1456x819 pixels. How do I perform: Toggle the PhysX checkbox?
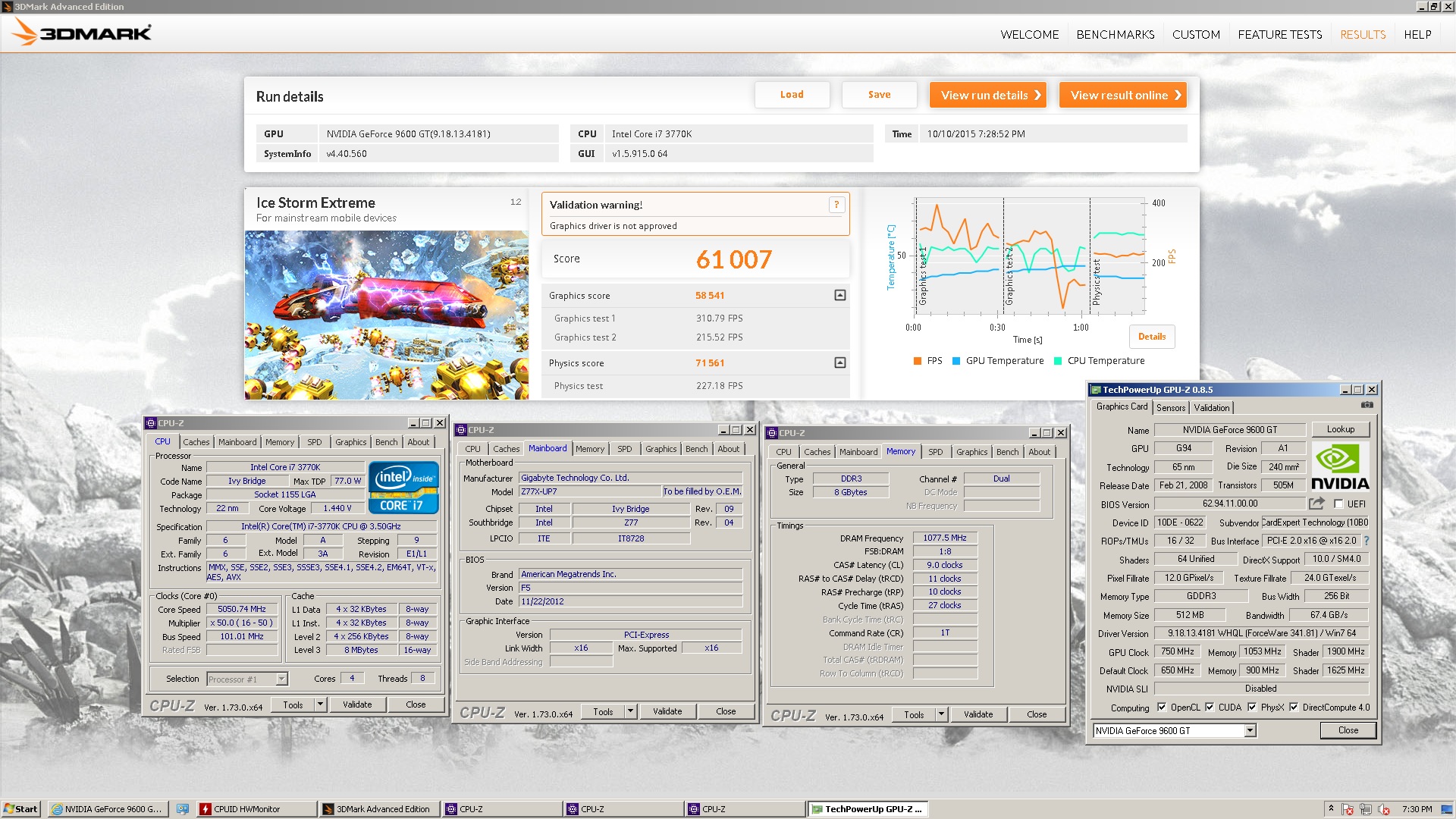tap(1252, 708)
